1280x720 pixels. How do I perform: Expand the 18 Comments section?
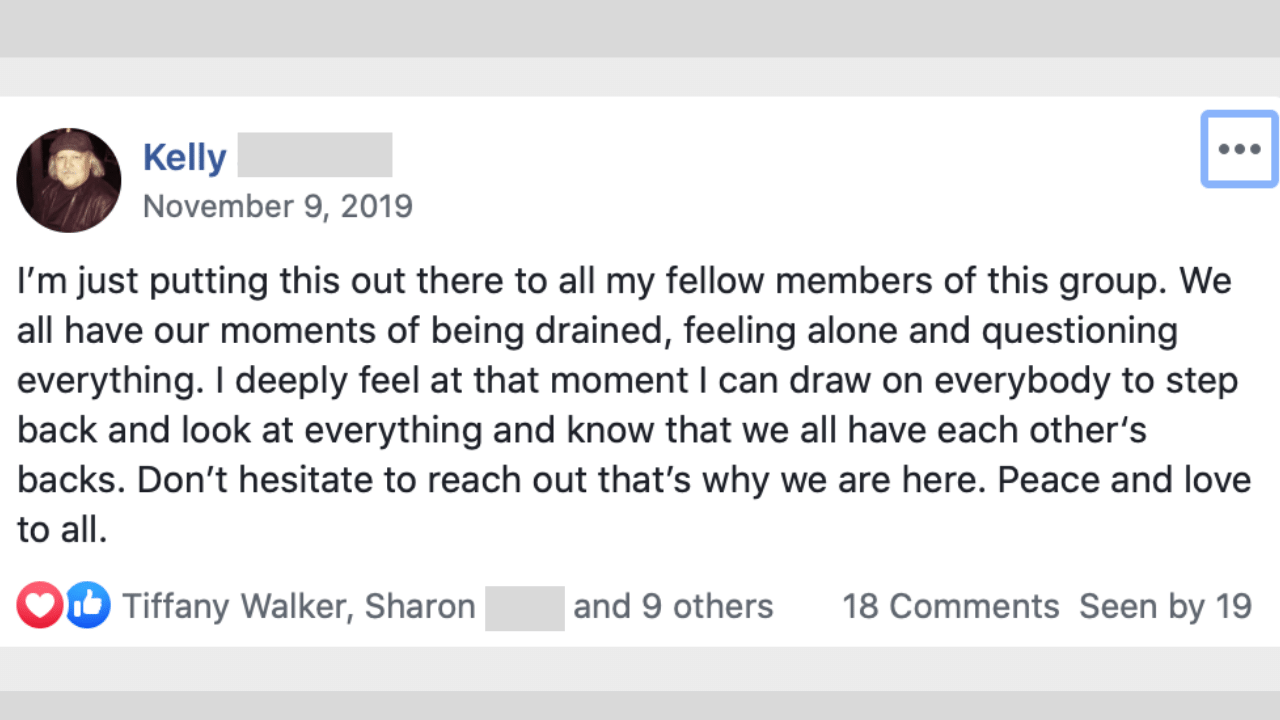951,606
